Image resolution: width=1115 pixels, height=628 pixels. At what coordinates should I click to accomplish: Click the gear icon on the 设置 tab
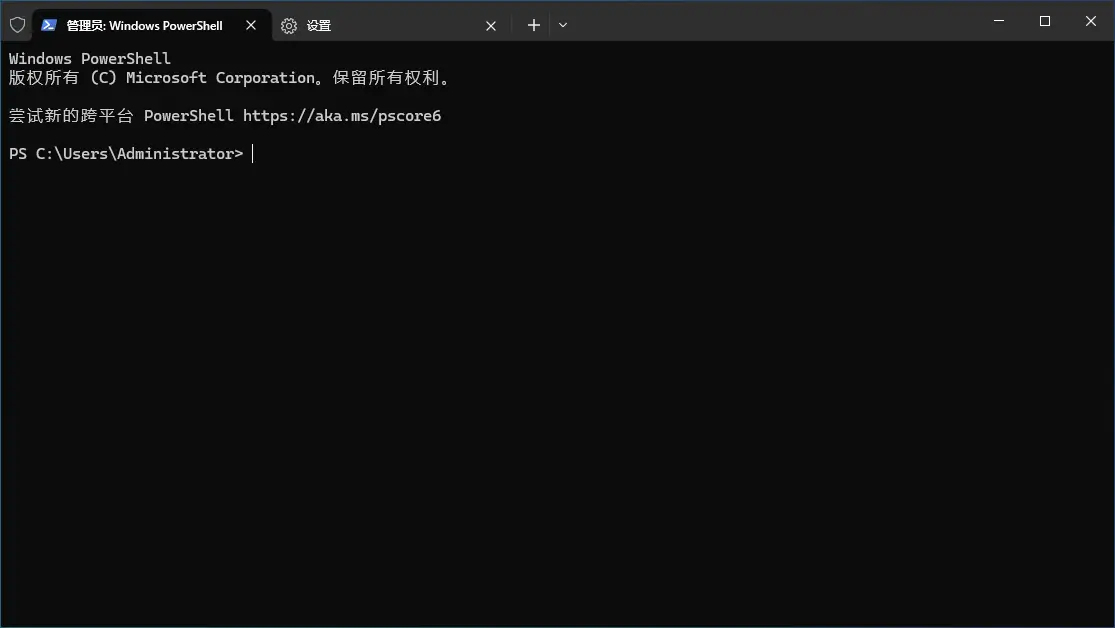[x=289, y=26]
